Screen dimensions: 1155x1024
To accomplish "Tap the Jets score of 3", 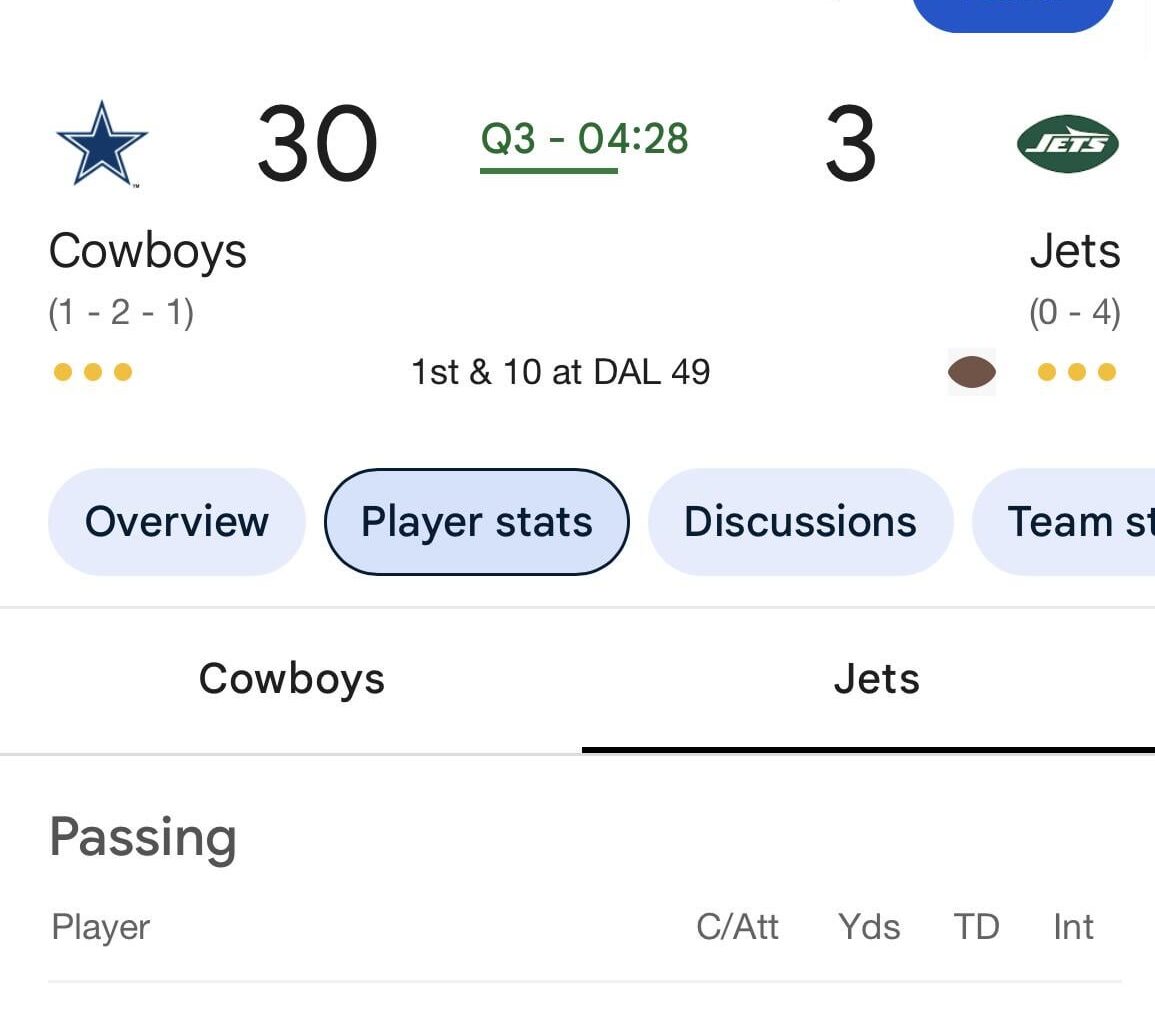I will pos(850,145).
